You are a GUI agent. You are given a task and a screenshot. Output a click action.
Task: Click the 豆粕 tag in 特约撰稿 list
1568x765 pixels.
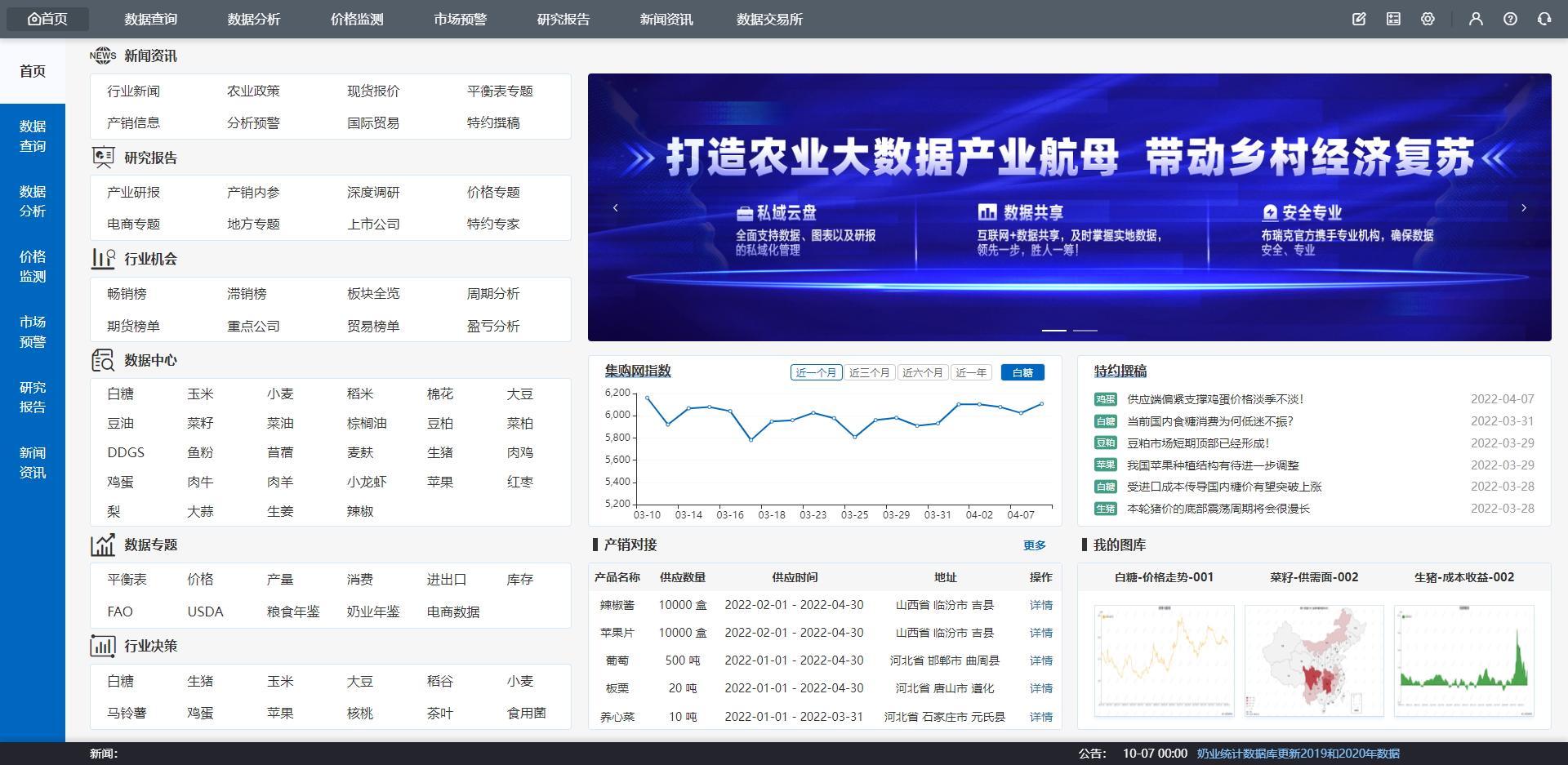(1106, 443)
